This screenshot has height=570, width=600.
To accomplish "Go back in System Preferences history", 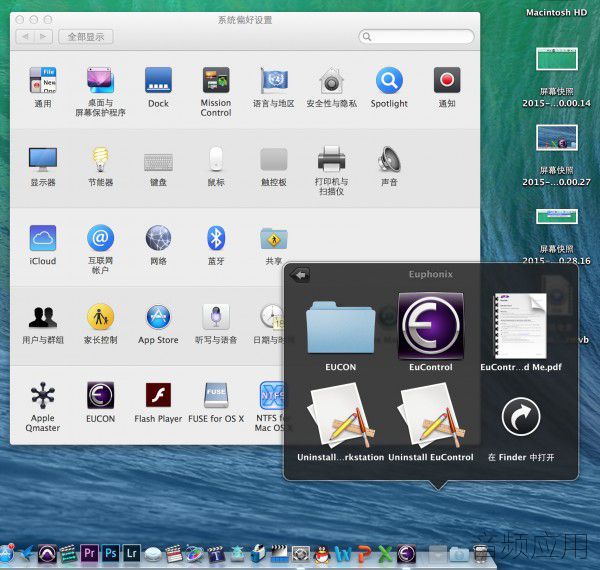I will point(25,37).
